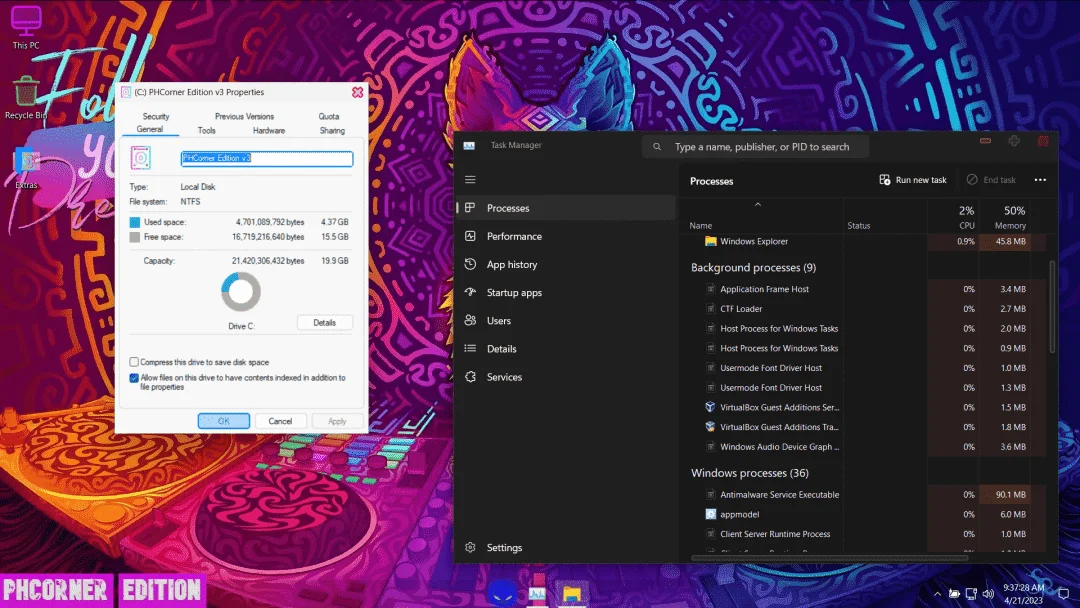Open the Services page
The image size is (1080, 608).
tap(565, 377)
